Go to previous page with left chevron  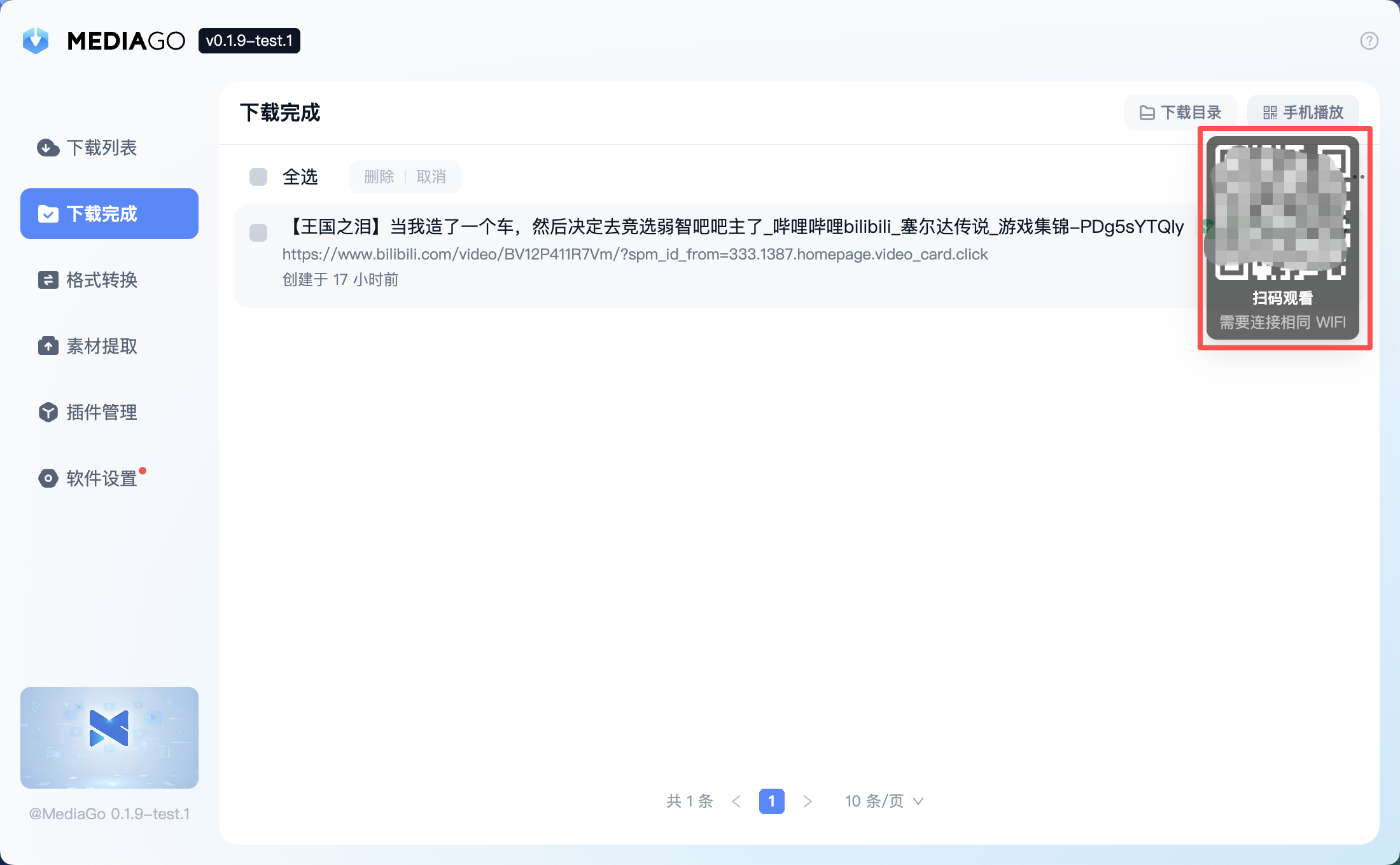click(736, 801)
